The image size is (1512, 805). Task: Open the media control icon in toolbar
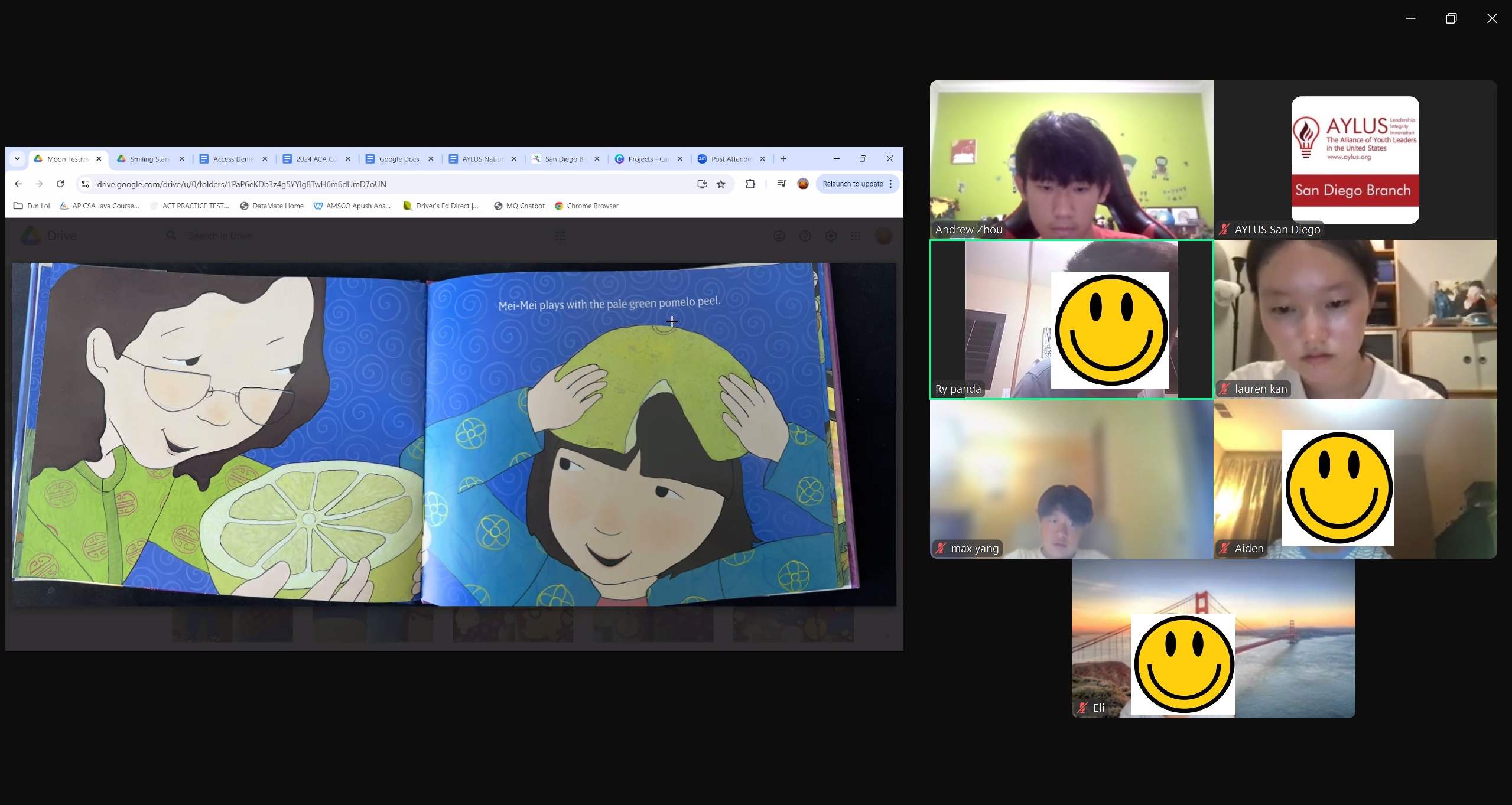(782, 184)
